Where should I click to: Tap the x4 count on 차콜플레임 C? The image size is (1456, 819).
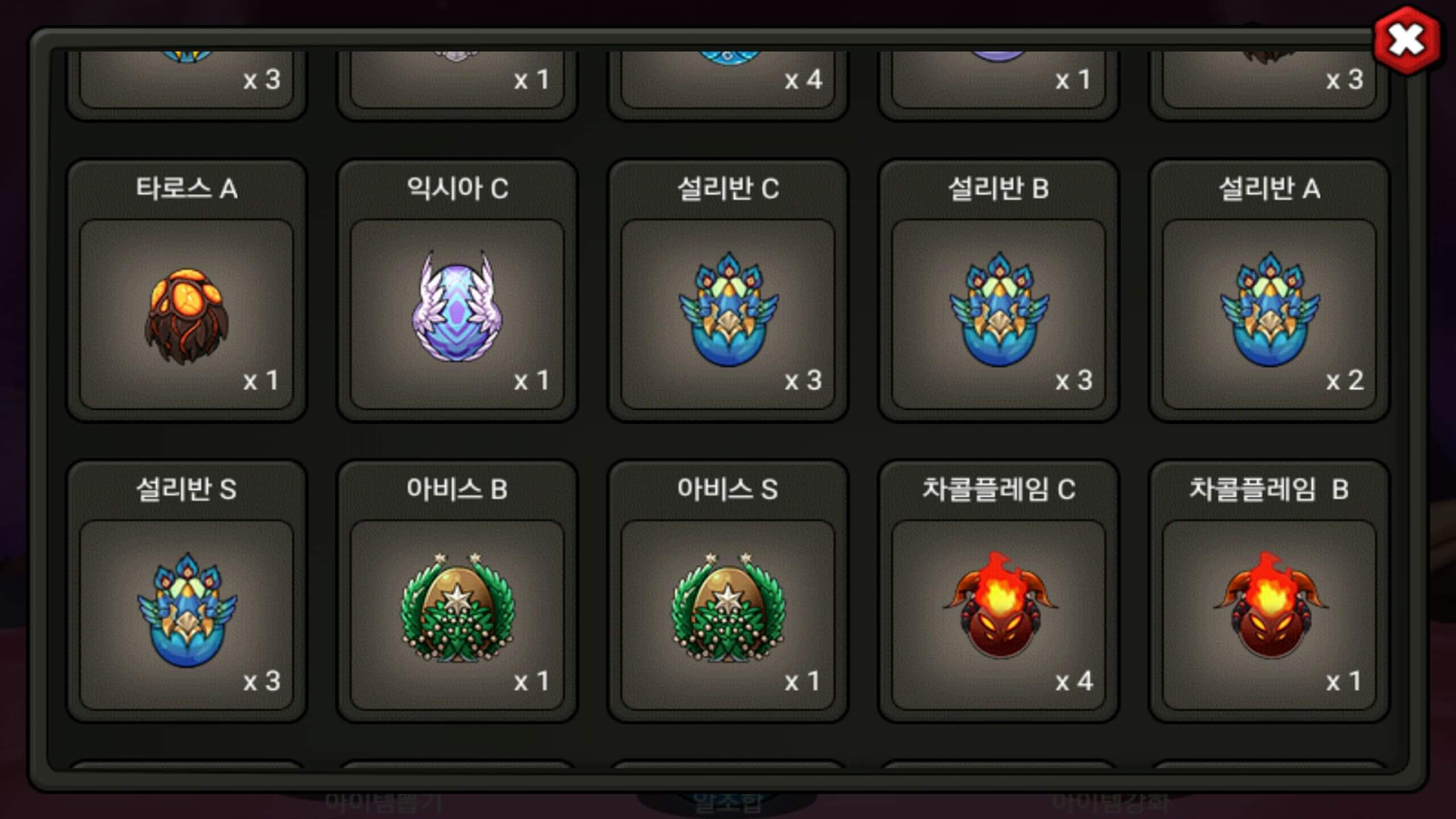(x=1074, y=681)
